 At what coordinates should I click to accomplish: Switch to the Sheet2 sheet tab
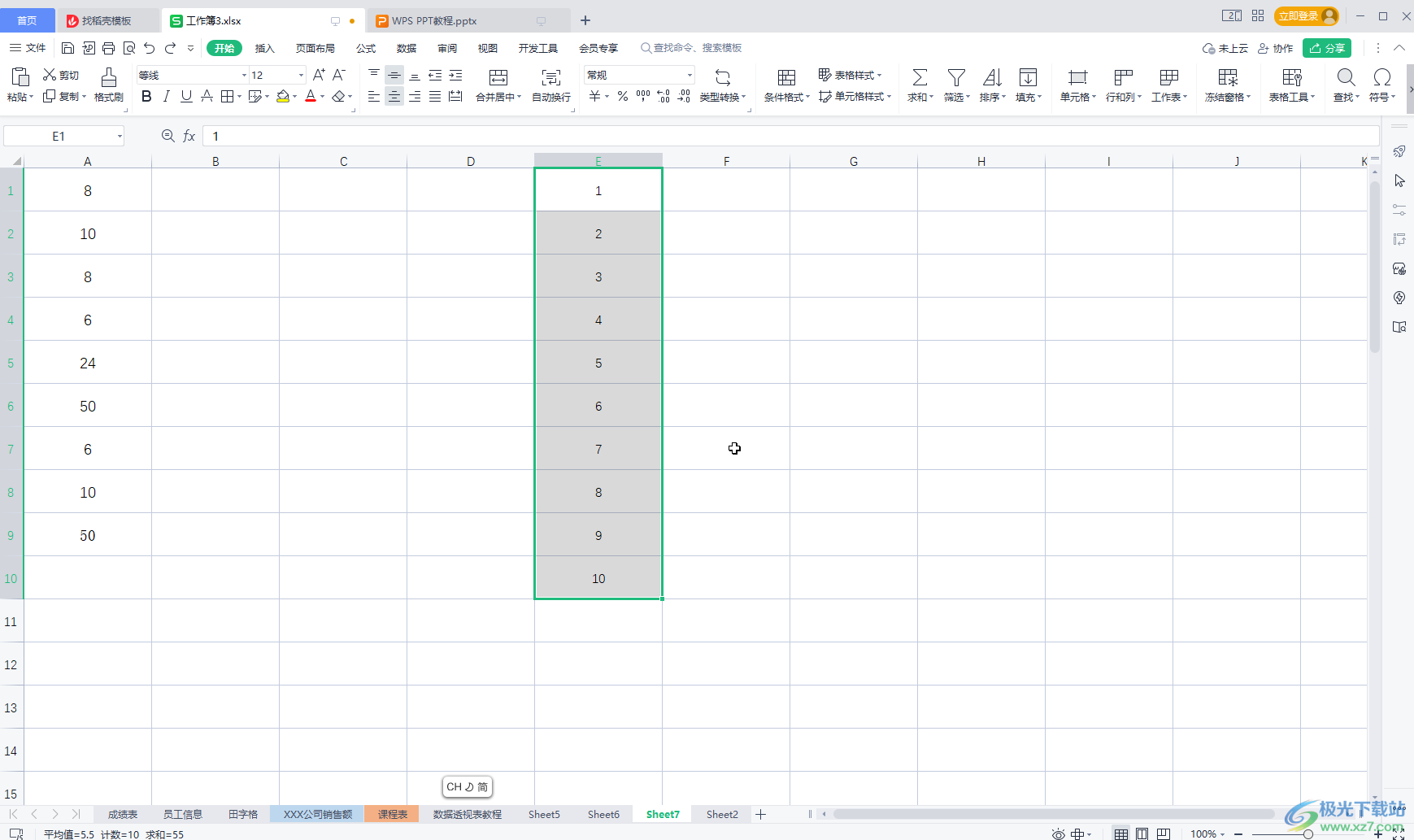[722, 814]
